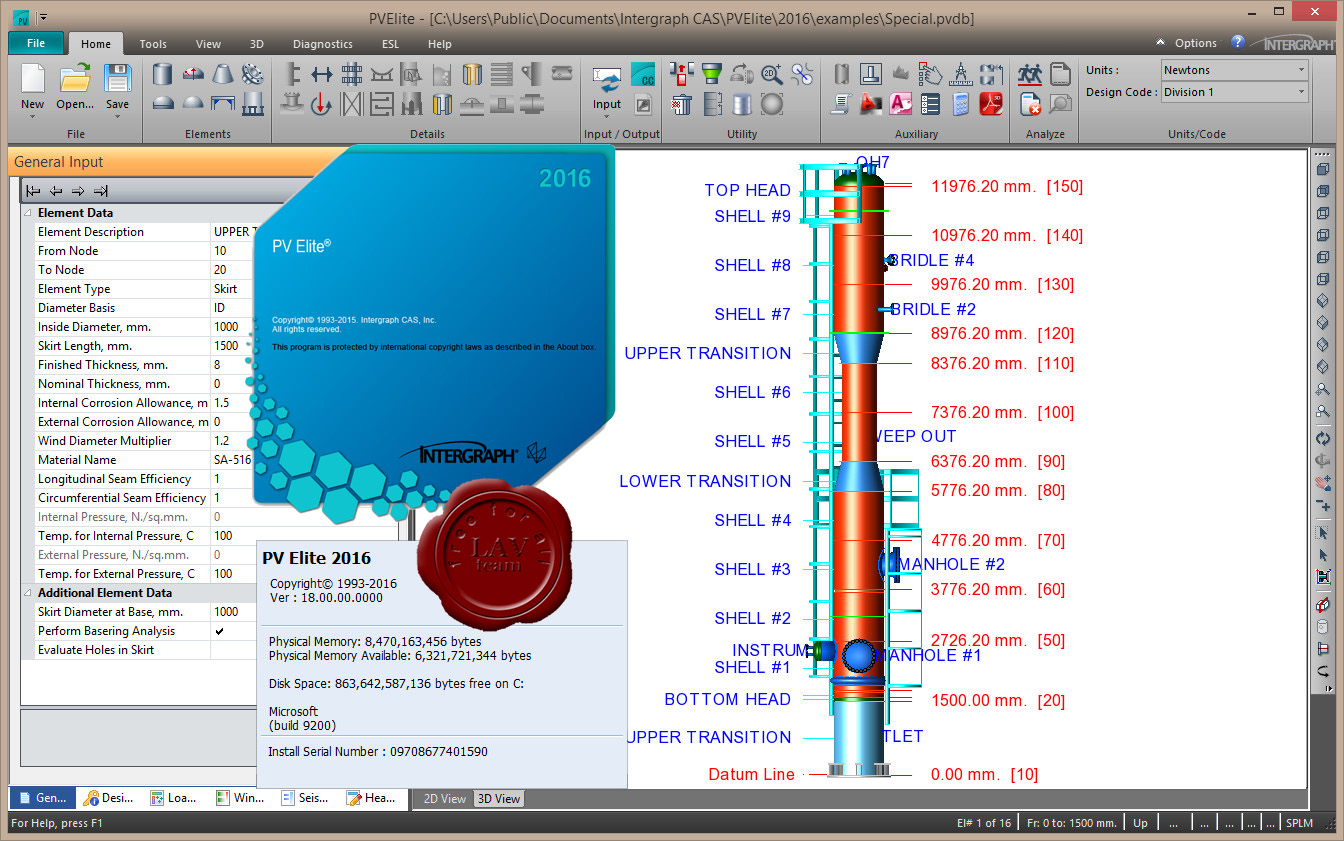Open the teal CC component analysis icon
The width and height of the screenshot is (1344, 841).
pos(643,73)
